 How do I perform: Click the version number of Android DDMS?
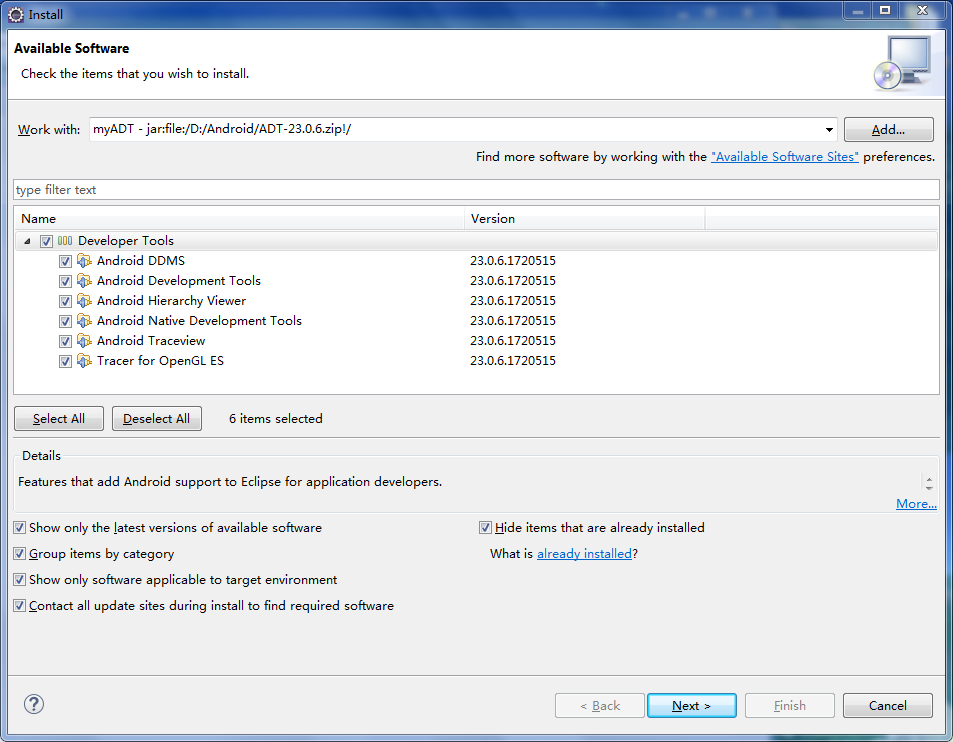[x=513, y=261]
